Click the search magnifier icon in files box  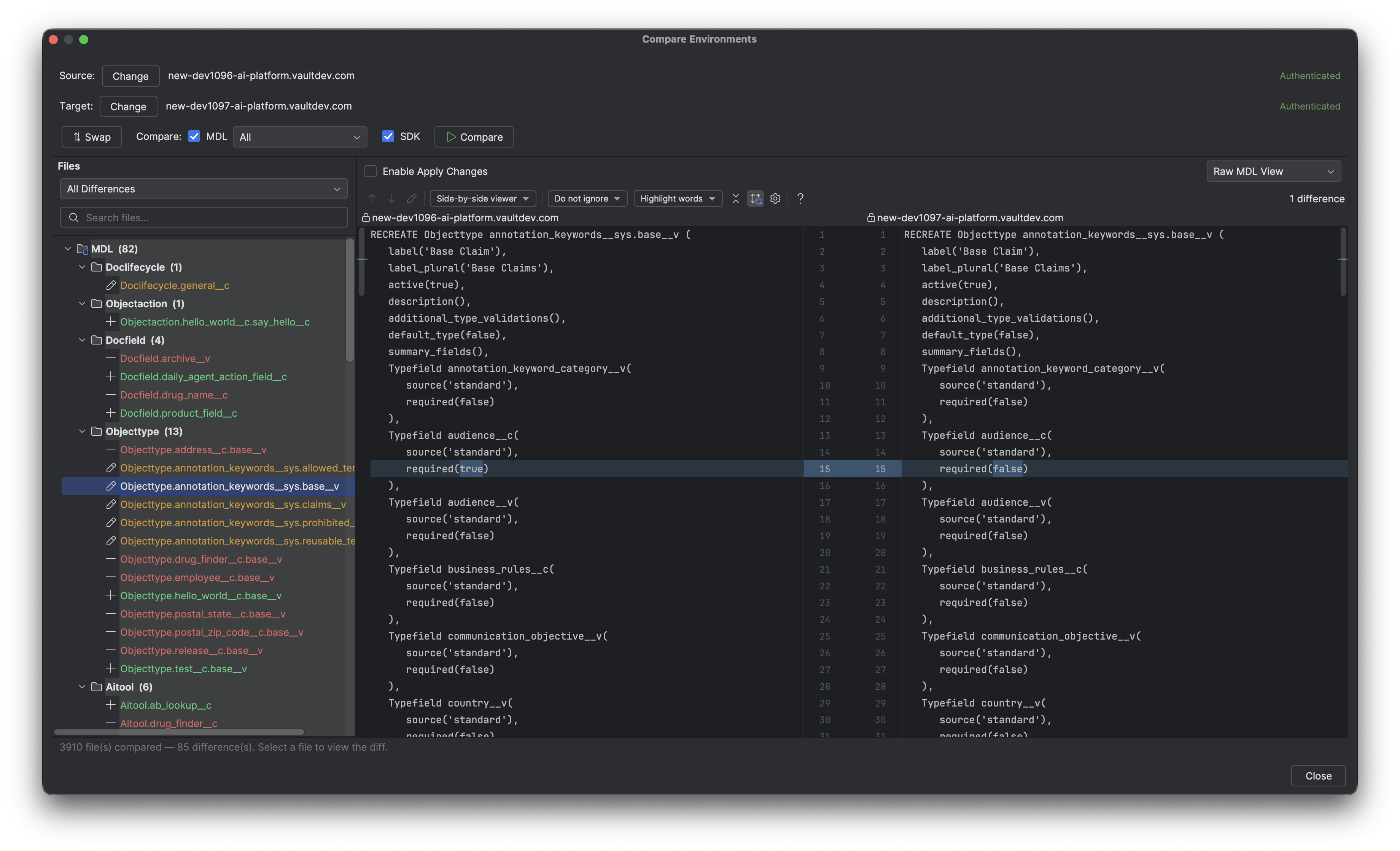(74, 218)
